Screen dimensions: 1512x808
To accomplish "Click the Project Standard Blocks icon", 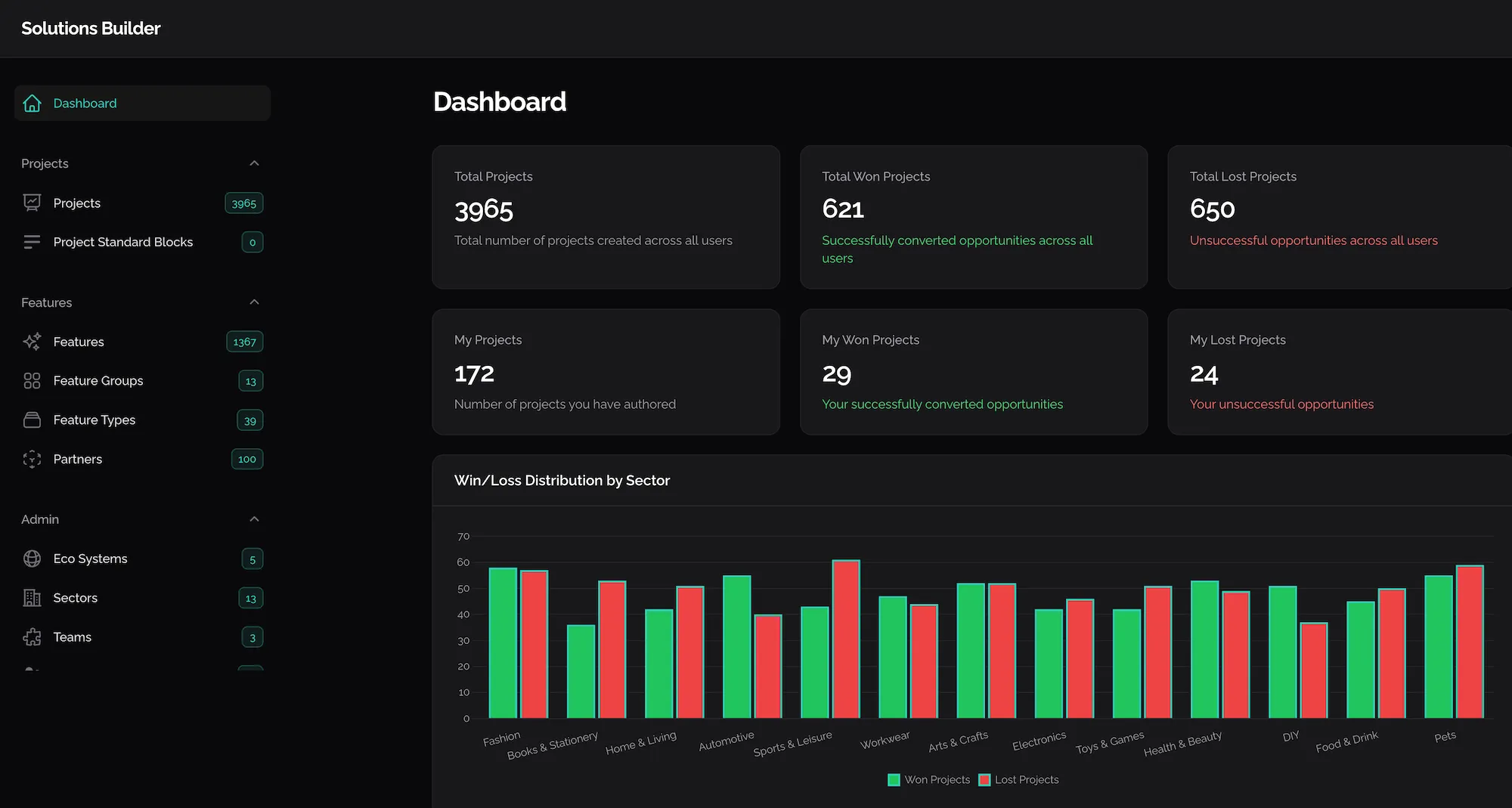I will [x=32, y=242].
